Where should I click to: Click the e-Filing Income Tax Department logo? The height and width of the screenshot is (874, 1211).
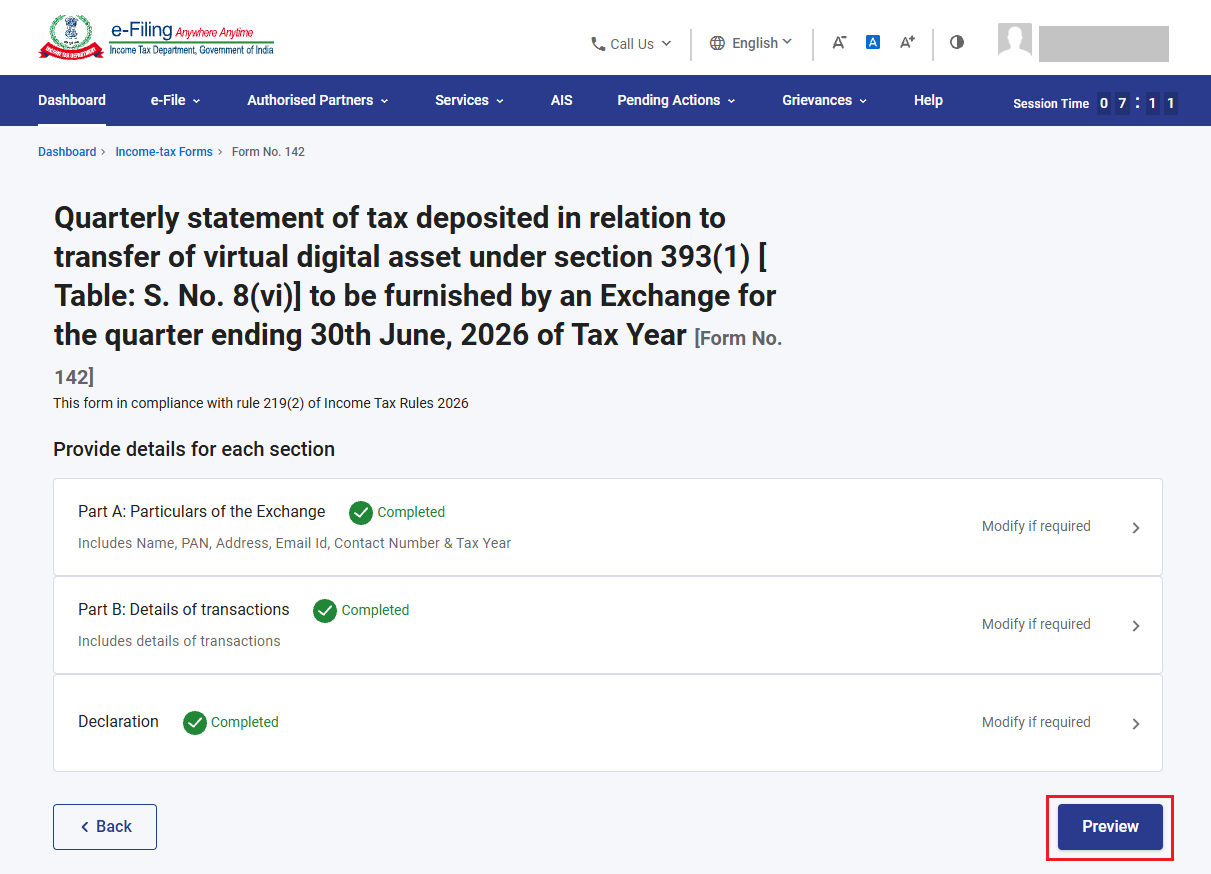[156, 37]
